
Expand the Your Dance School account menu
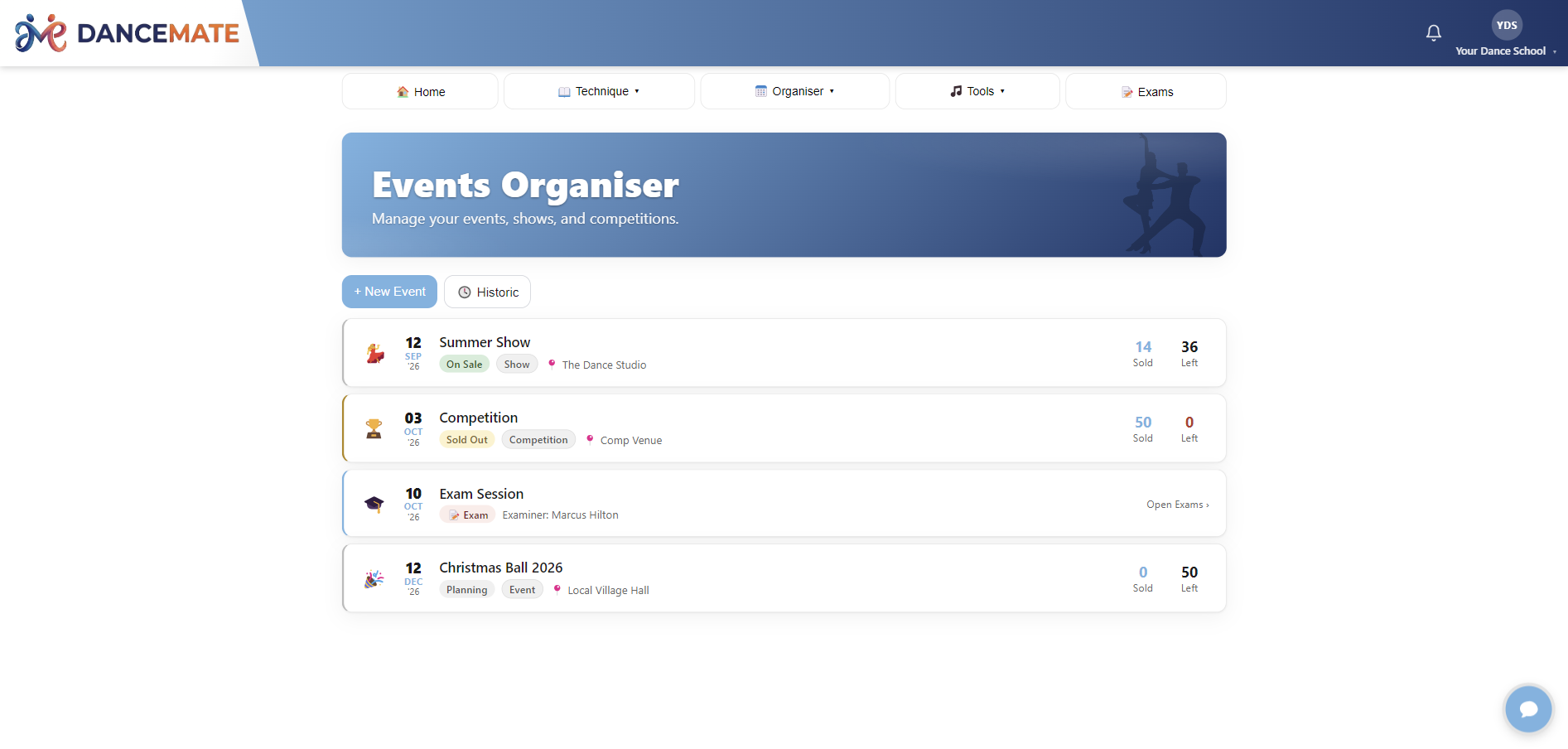point(1506,51)
